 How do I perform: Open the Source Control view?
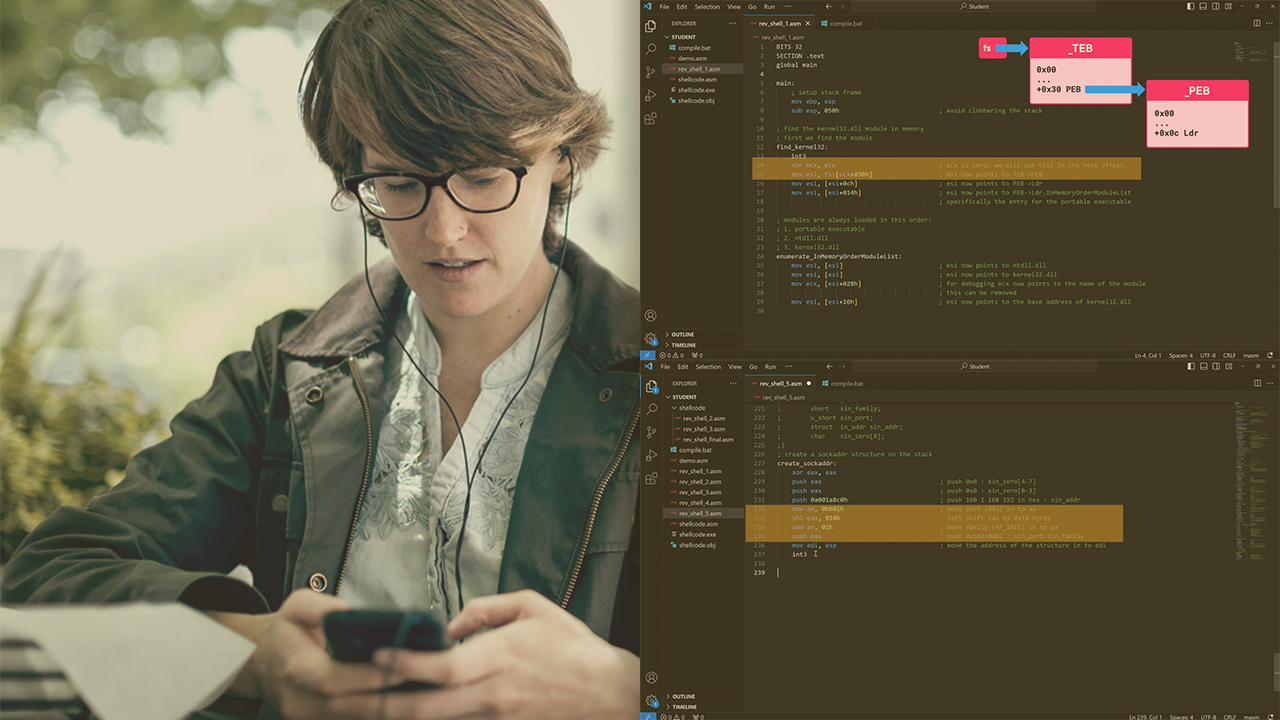coord(651,72)
